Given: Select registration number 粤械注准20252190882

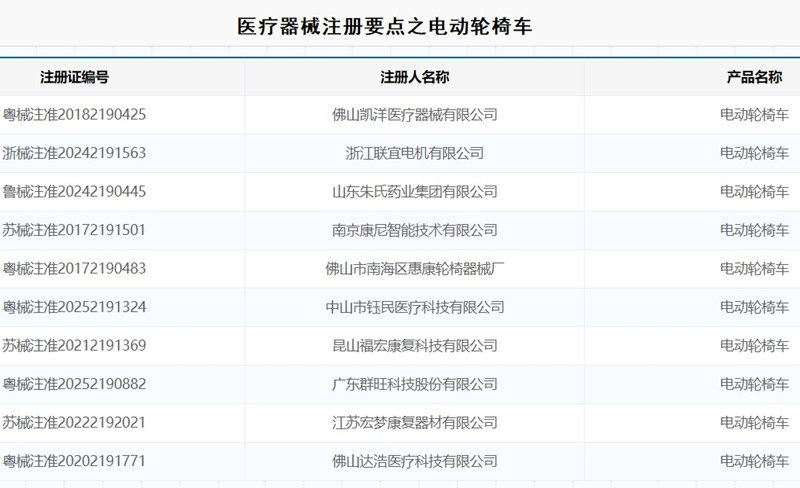Looking at the screenshot, I should pyautogui.click(x=74, y=383).
